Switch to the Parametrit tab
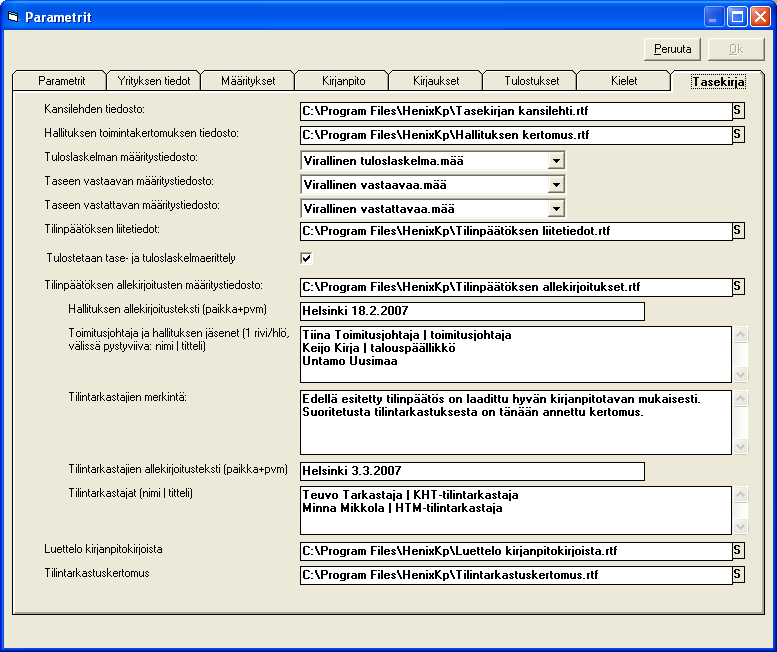The height and width of the screenshot is (652, 777). (61, 81)
